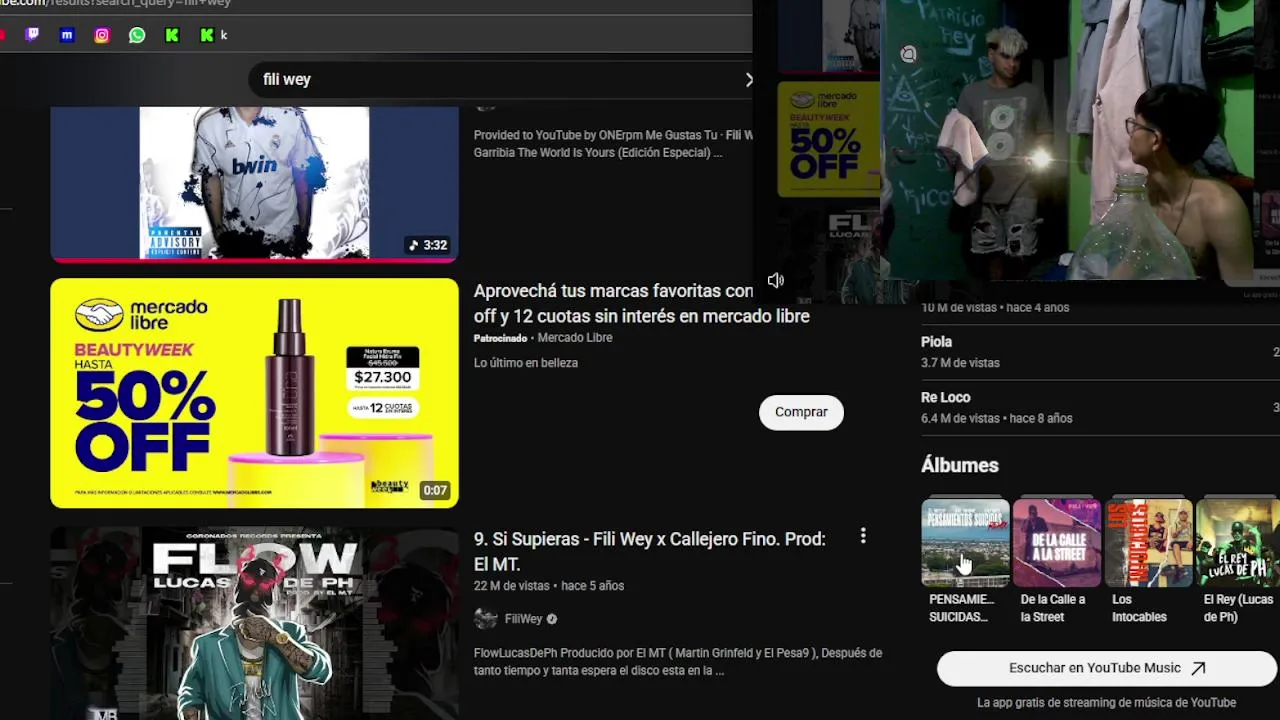This screenshot has width=1280, height=720.
Task: Click the 'Los Intocables' album label
Action: click(x=1139, y=608)
